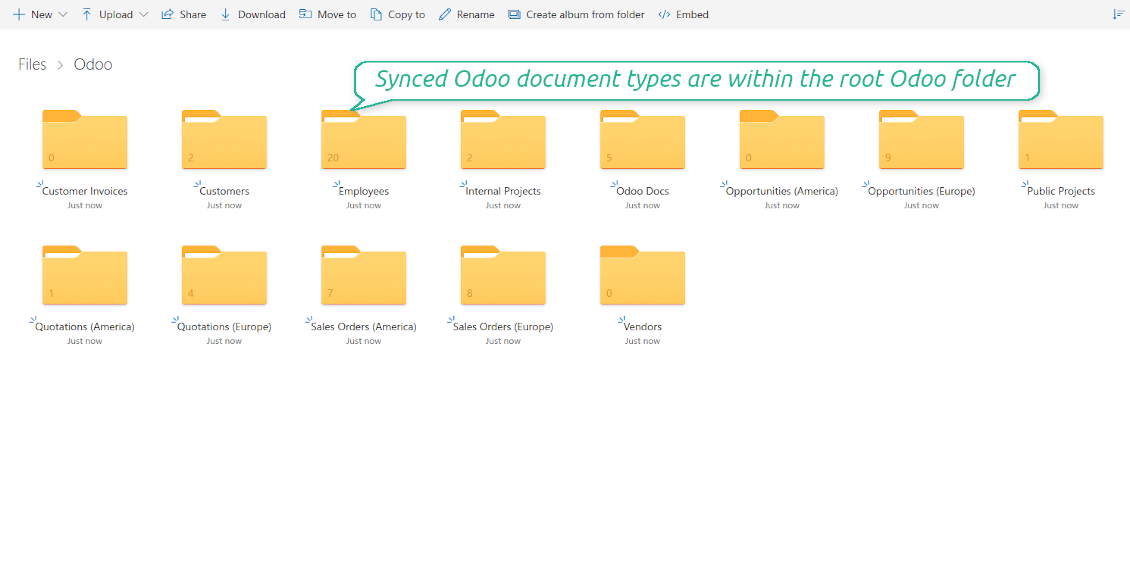
Task: Click the Sales Orders (America) folder name
Action: point(364,327)
